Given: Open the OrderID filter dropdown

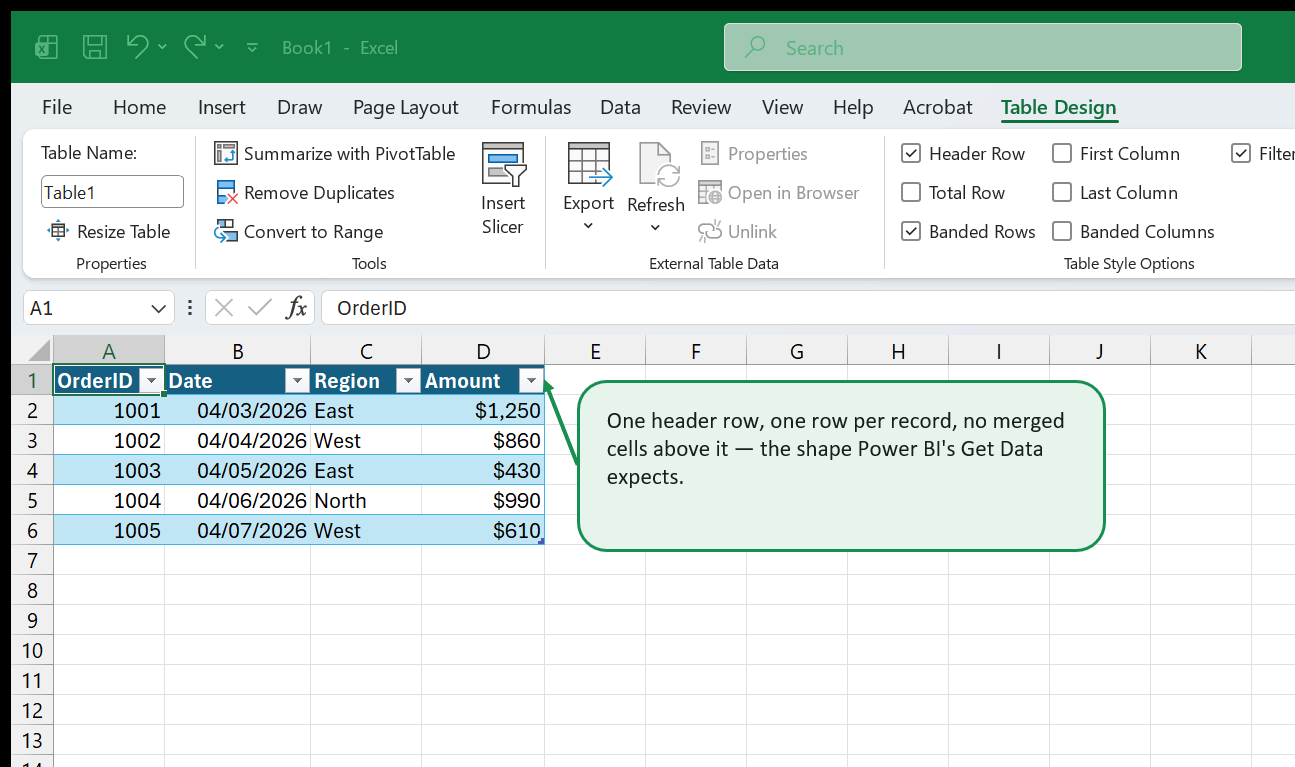Looking at the screenshot, I should (151, 381).
